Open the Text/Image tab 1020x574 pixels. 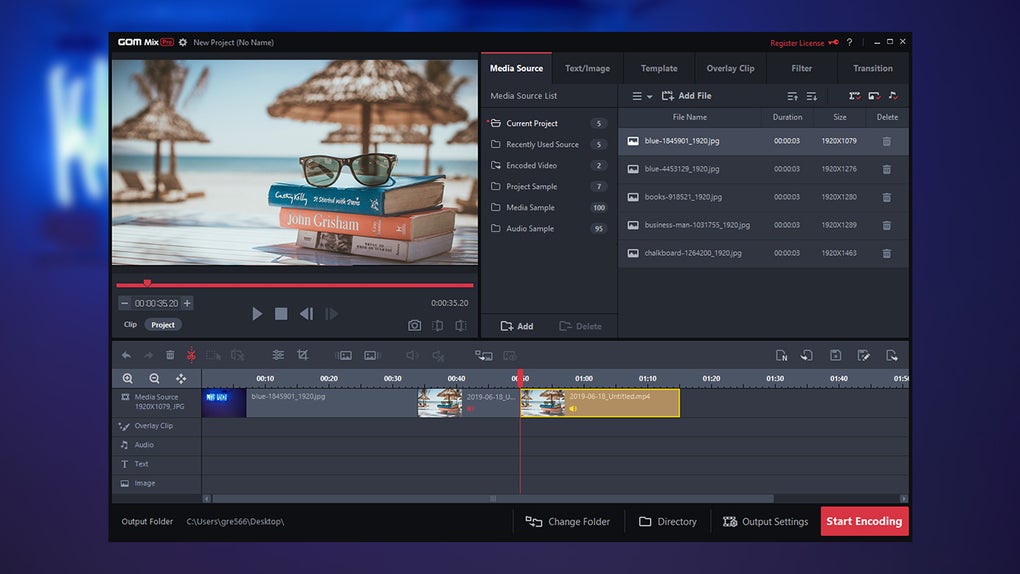click(x=587, y=69)
